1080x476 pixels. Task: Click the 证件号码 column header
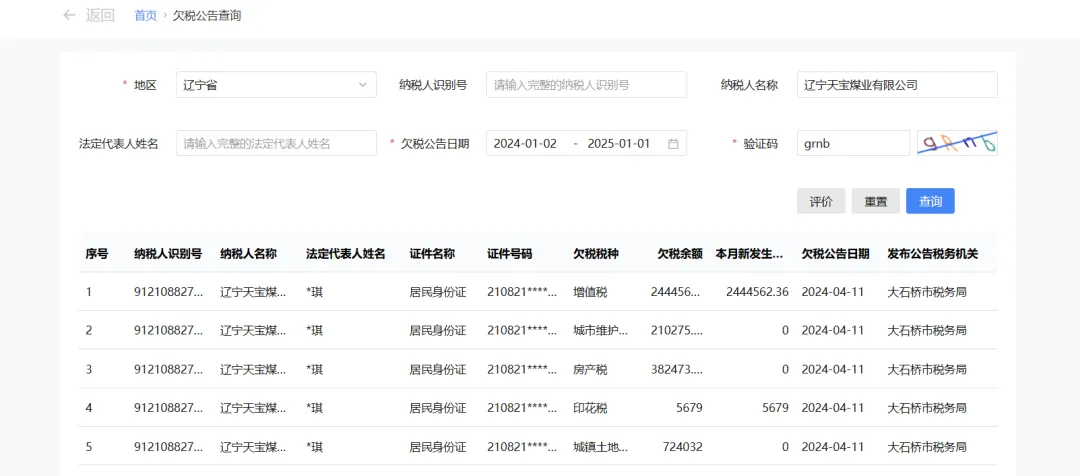(510, 253)
